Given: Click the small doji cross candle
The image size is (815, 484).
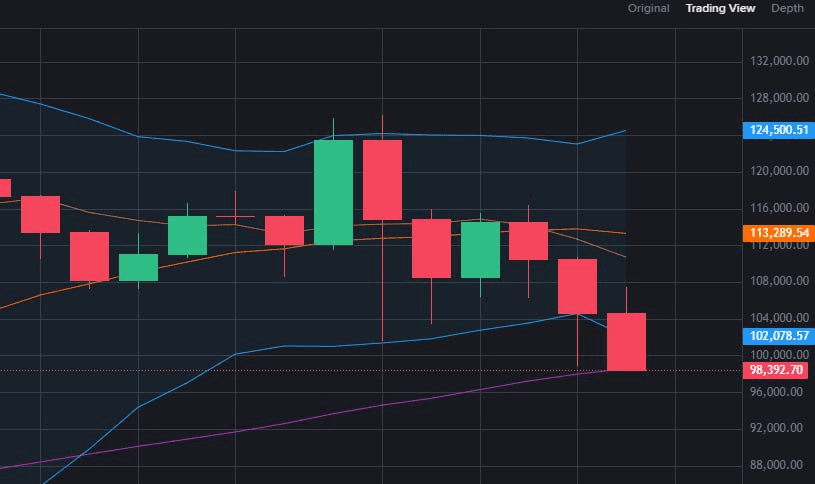Looking at the screenshot, I should [x=235, y=216].
